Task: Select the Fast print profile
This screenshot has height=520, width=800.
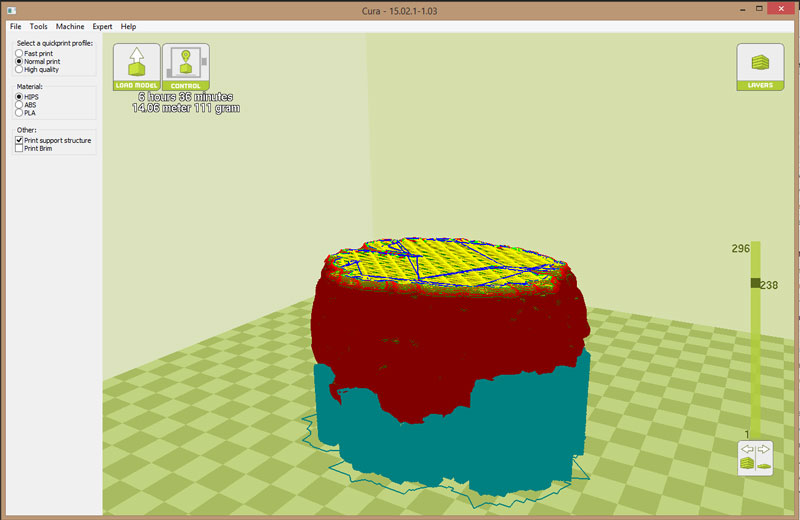Action: pos(19,53)
